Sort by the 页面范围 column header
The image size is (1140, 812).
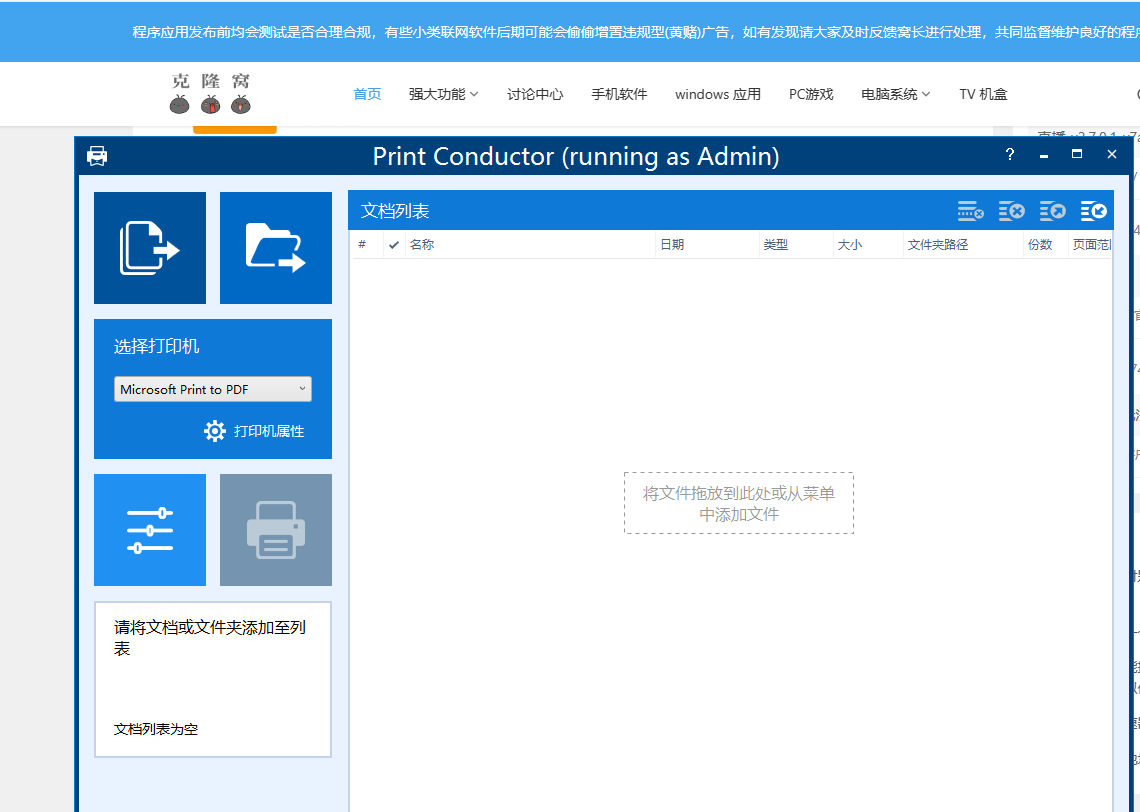click(1091, 245)
